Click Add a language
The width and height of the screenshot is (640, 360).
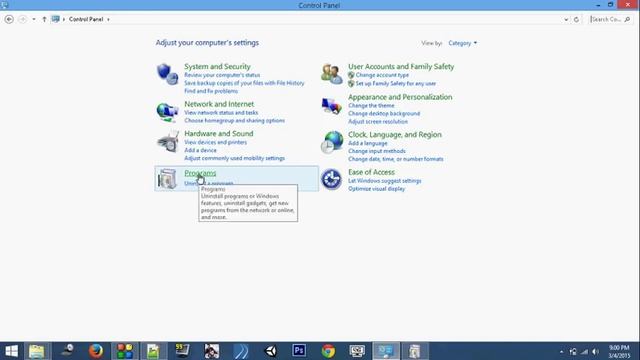[x=367, y=143]
